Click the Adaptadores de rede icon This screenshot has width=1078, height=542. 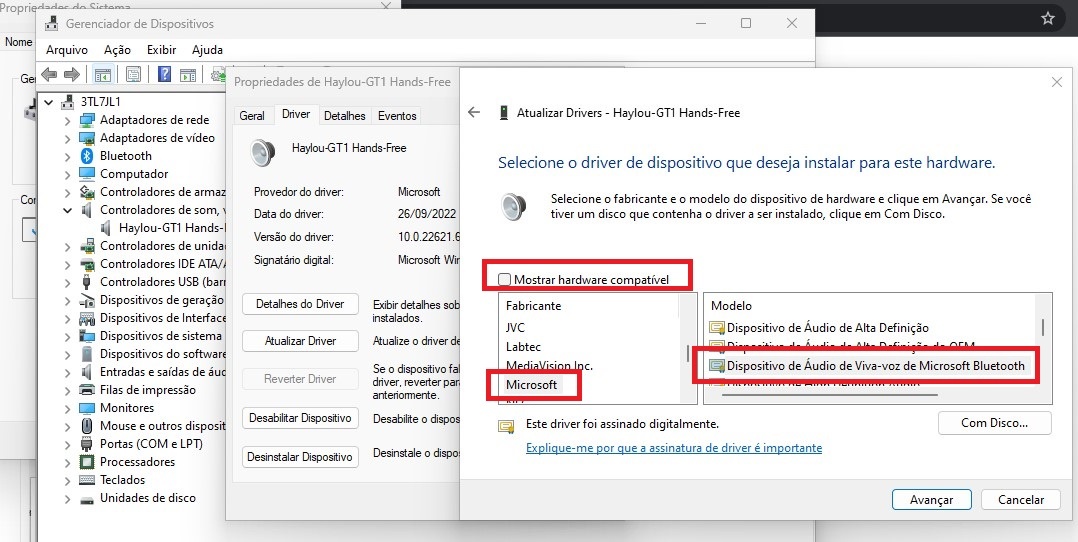click(87, 120)
